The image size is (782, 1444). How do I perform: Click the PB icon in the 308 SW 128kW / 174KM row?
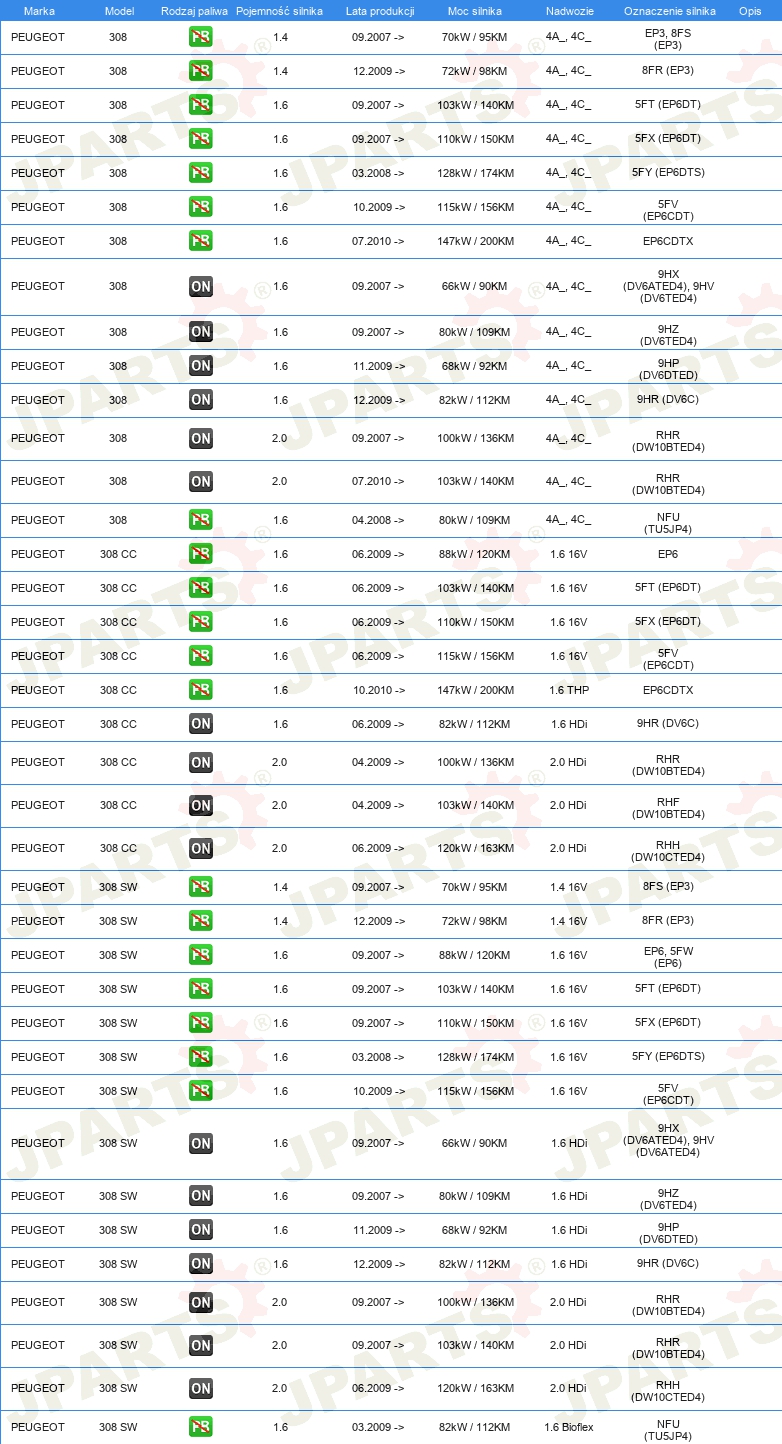[x=201, y=1057]
